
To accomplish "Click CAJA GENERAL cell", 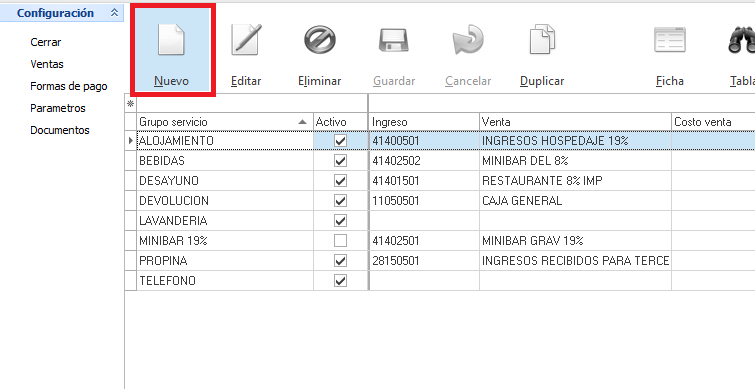I will [x=575, y=200].
